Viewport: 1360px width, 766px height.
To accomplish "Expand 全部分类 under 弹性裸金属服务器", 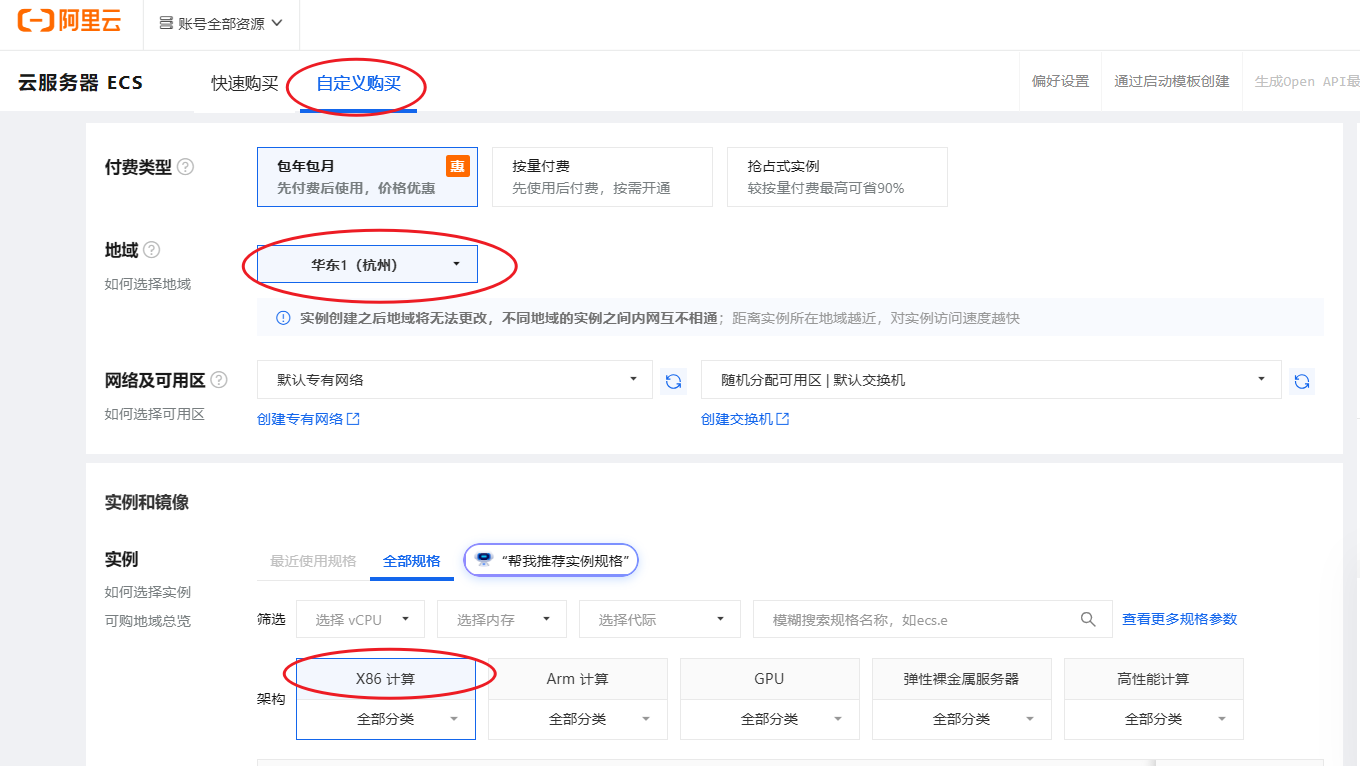I will [x=962, y=719].
